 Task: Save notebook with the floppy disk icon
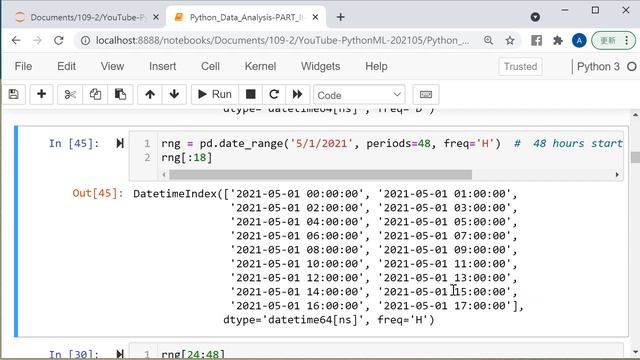[13, 94]
